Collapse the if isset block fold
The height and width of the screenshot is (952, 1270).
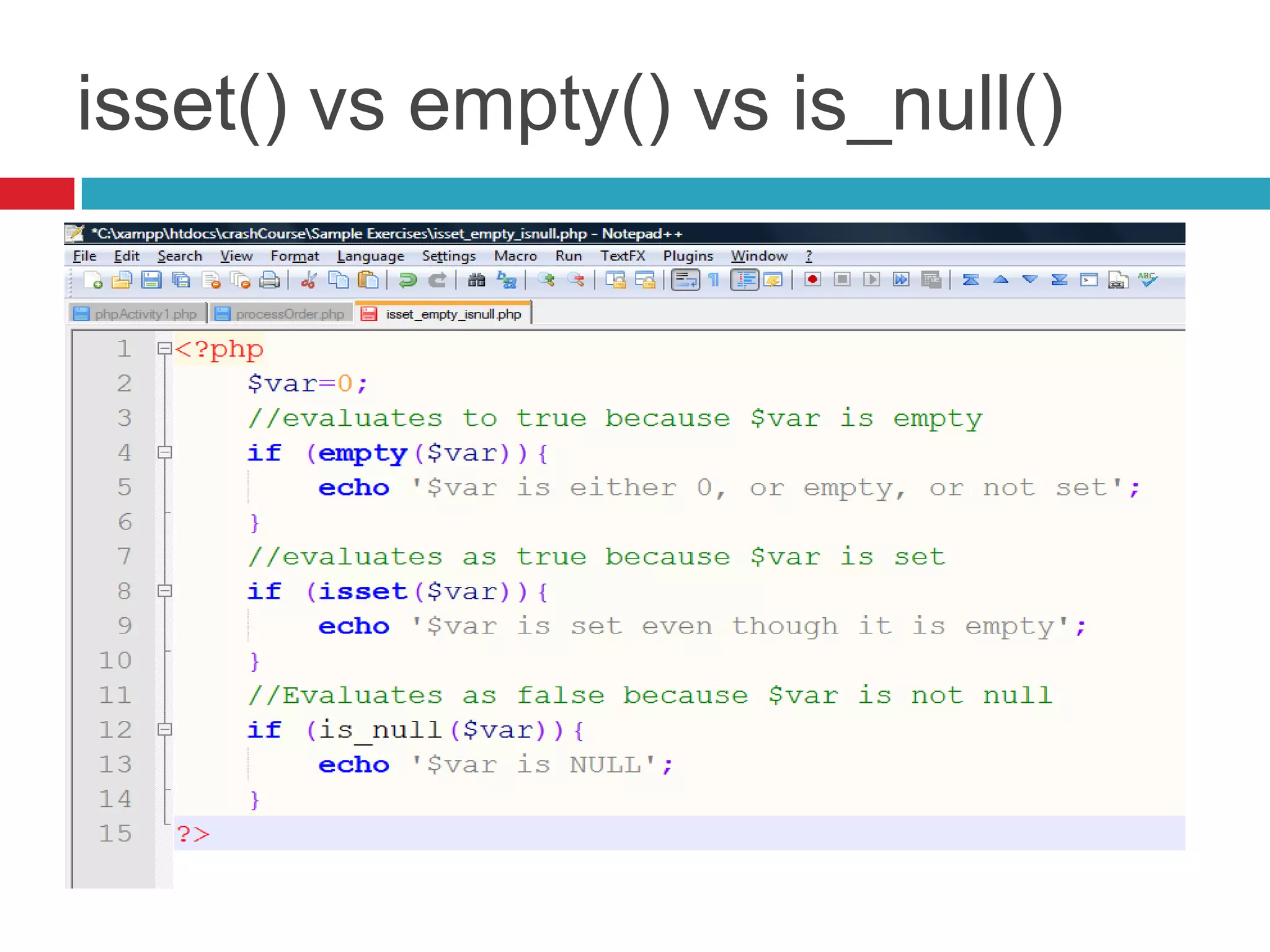click(x=164, y=591)
